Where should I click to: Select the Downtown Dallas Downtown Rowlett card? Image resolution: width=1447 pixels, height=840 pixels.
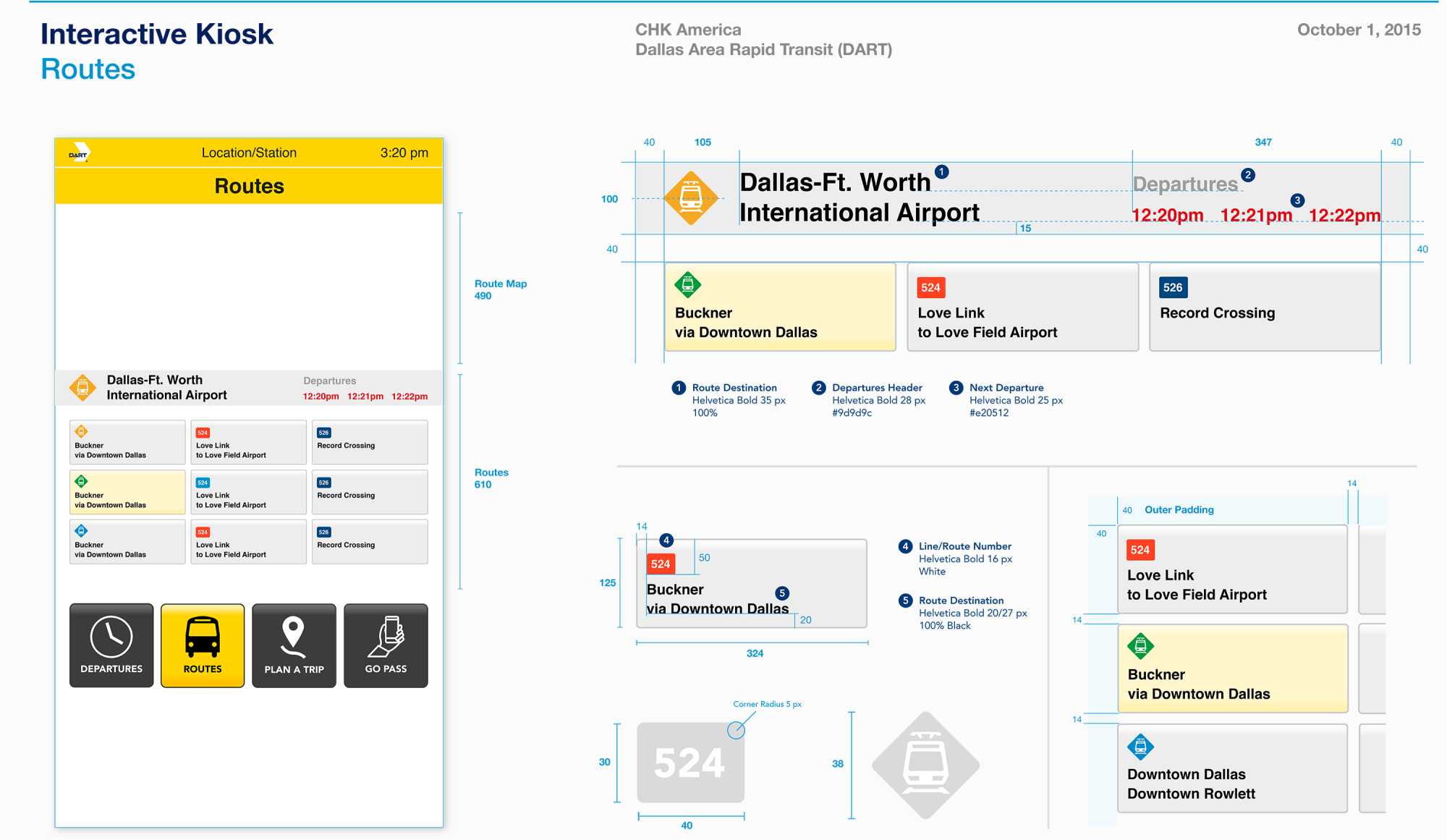(x=1233, y=768)
